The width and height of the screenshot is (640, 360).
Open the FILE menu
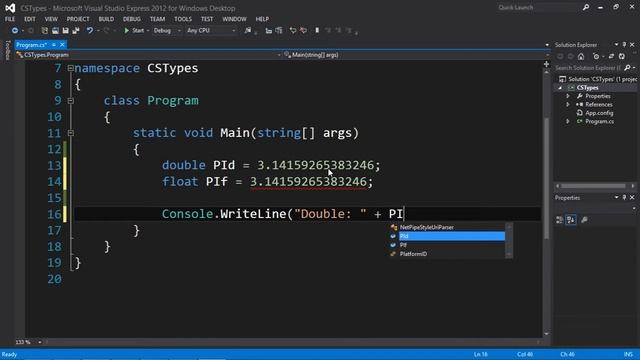pyautogui.click(x=10, y=19)
